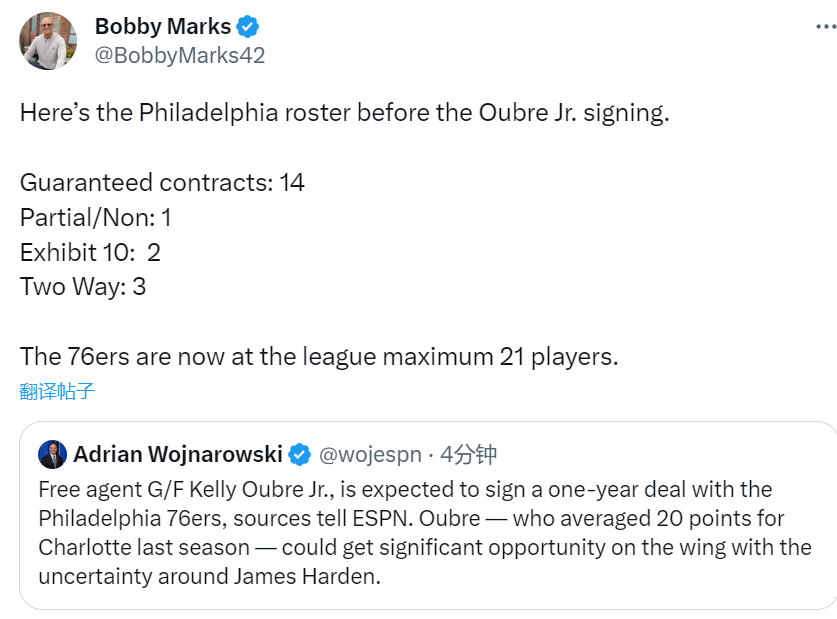Click the 'league maximum 21 players' sentence
837x619 pixels.
click(319, 356)
